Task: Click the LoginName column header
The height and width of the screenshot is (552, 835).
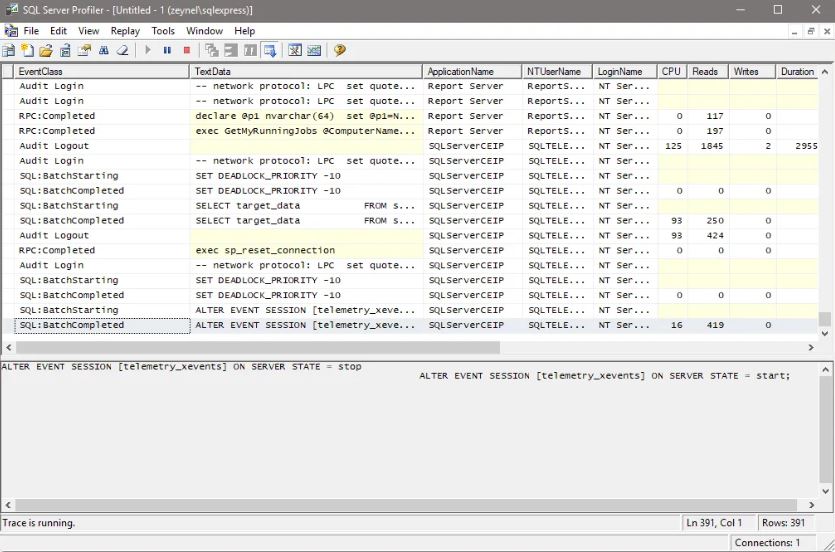Action: [x=625, y=71]
